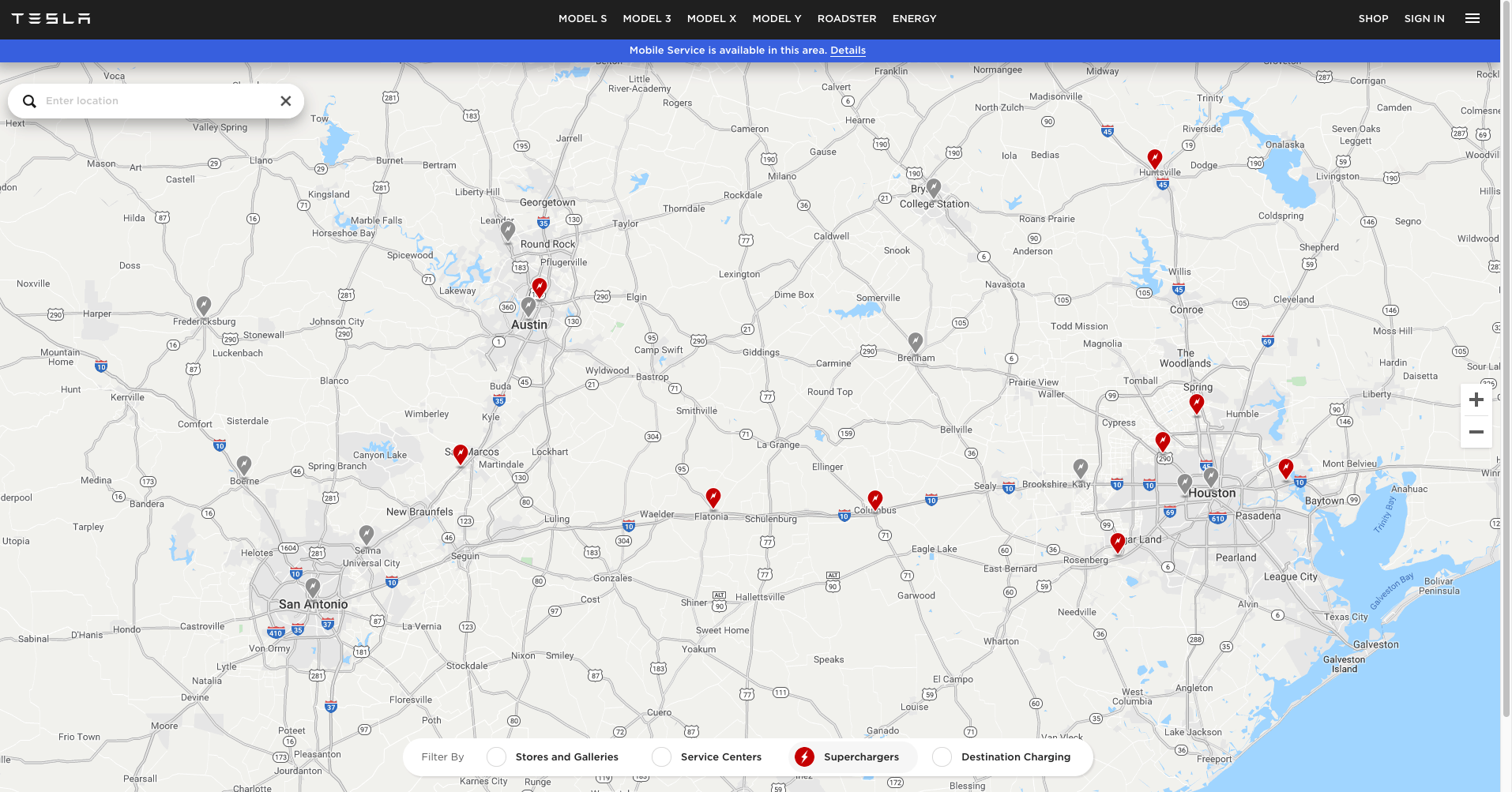Select the Supercharger pin near Huntsville
Viewport: 1512px width, 792px height.
click(1154, 157)
